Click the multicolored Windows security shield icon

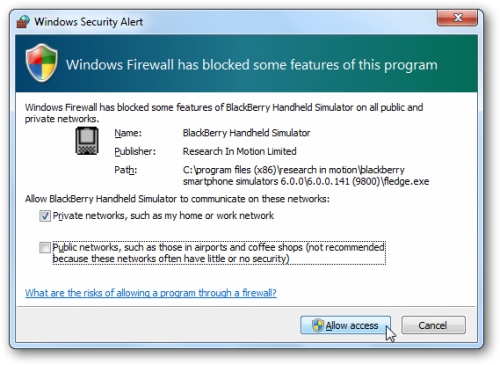pos(42,62)
